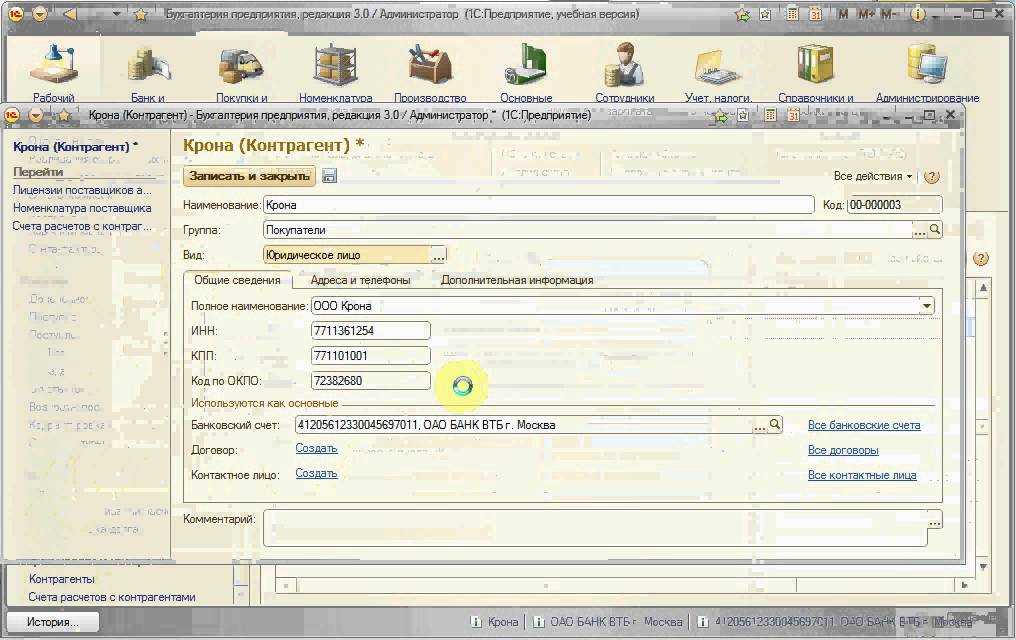
Task: Switch to the Дополнительная информация tab
Action: coord(517,280)
